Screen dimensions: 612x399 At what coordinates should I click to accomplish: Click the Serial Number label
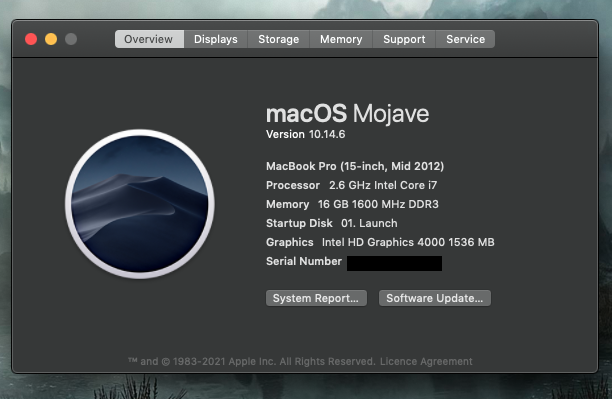pyautogui.click(x=304, y=261)
